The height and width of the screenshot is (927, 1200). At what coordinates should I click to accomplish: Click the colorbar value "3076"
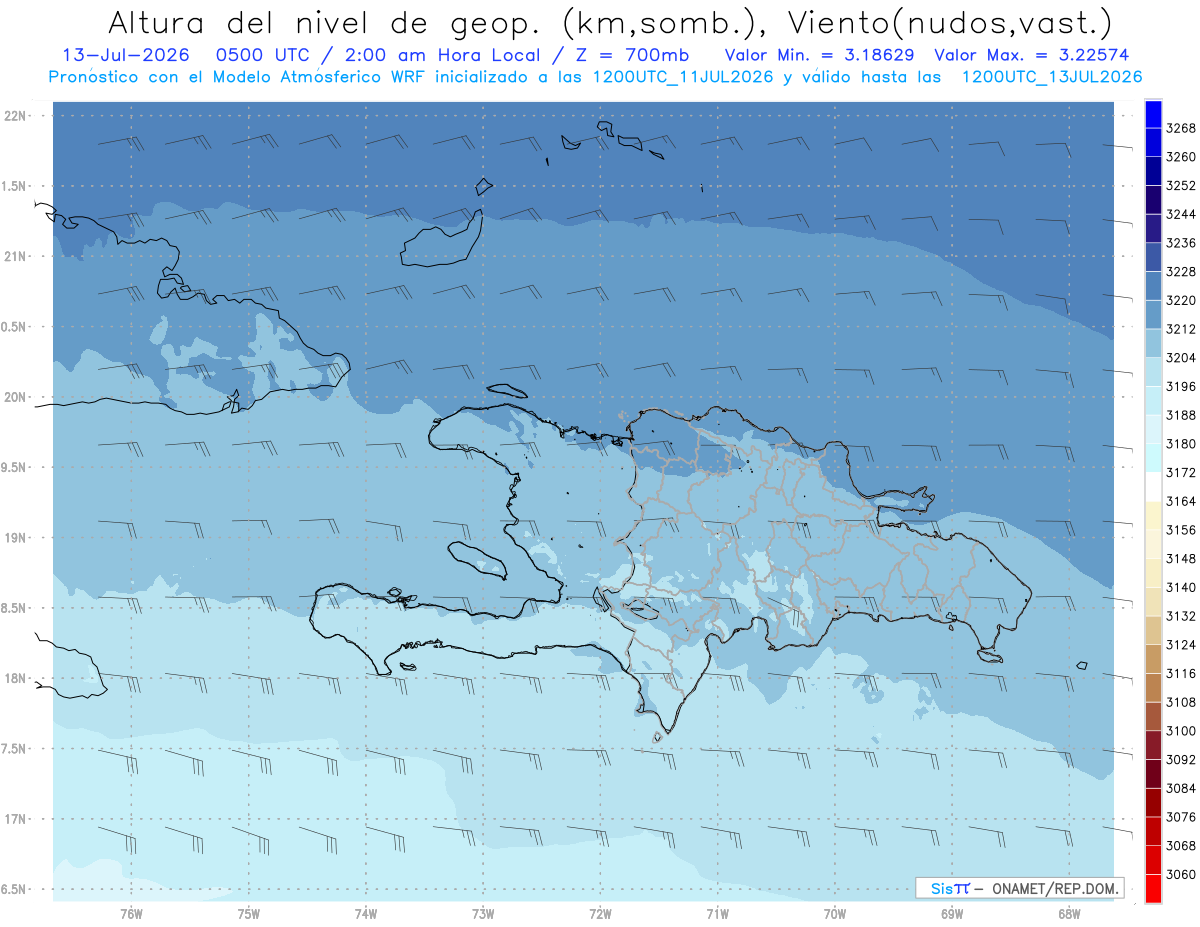click(x=1181, y=817)
